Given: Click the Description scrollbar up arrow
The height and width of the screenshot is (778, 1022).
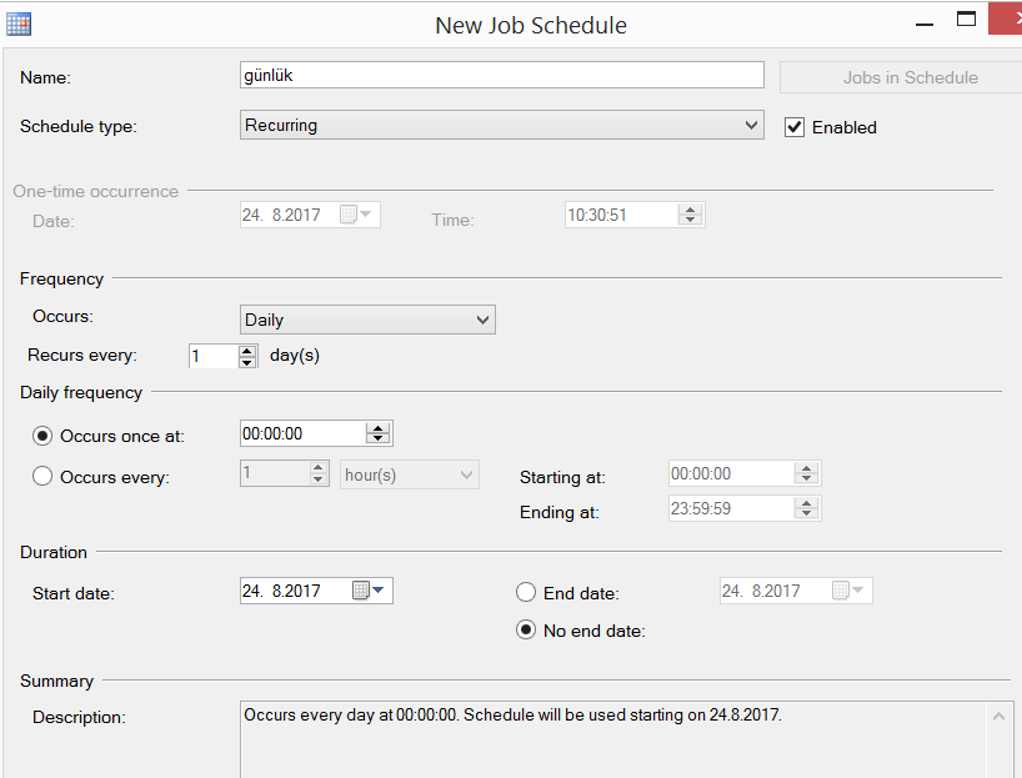Looking at the screenshot, I should [x=999, y=717].
